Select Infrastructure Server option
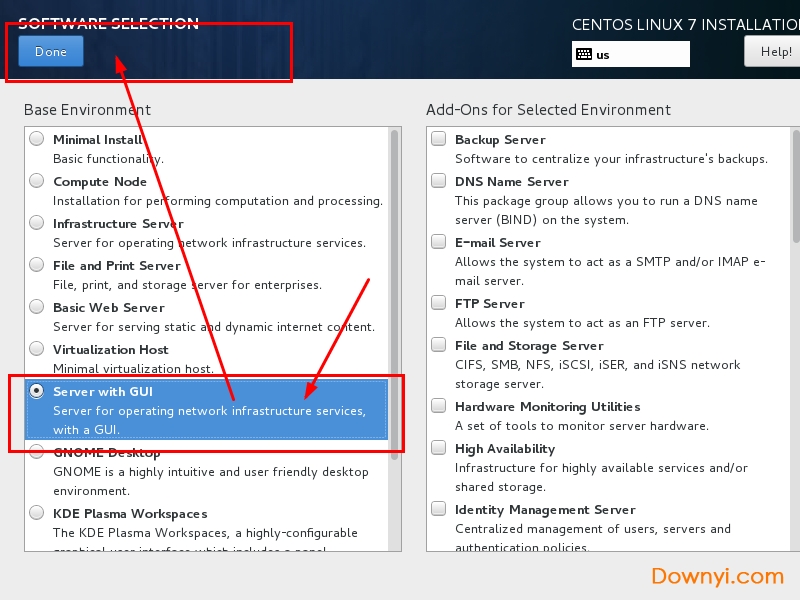 click(x=37, y=223)
